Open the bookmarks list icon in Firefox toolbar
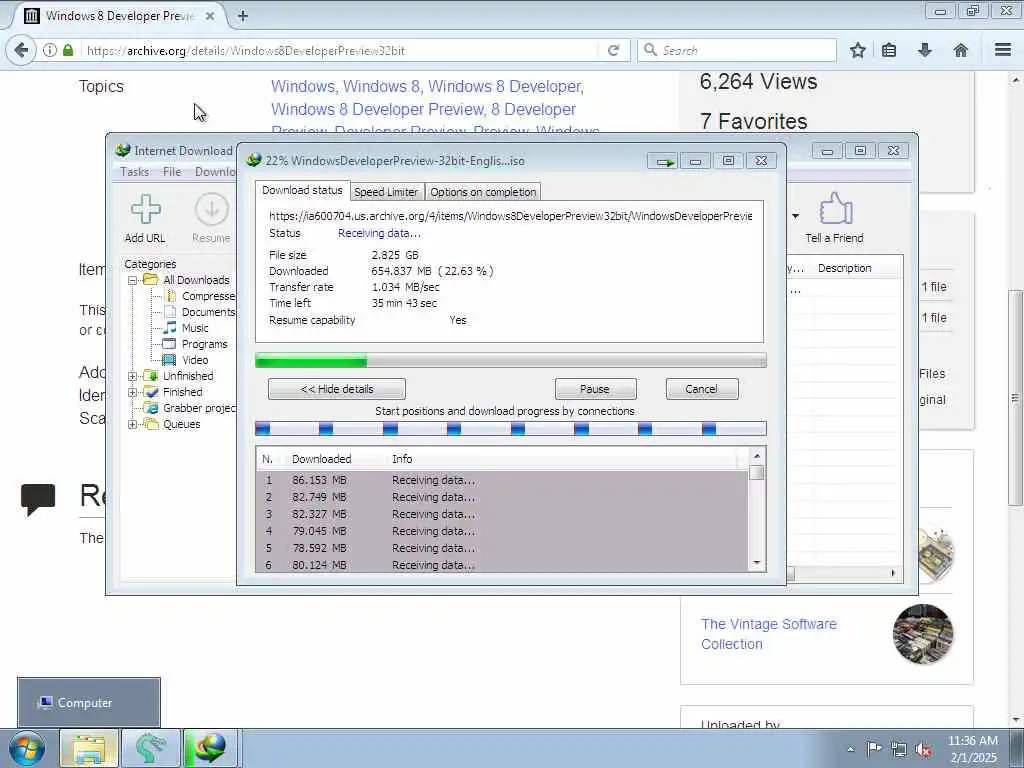 click(x=889, y=50)
